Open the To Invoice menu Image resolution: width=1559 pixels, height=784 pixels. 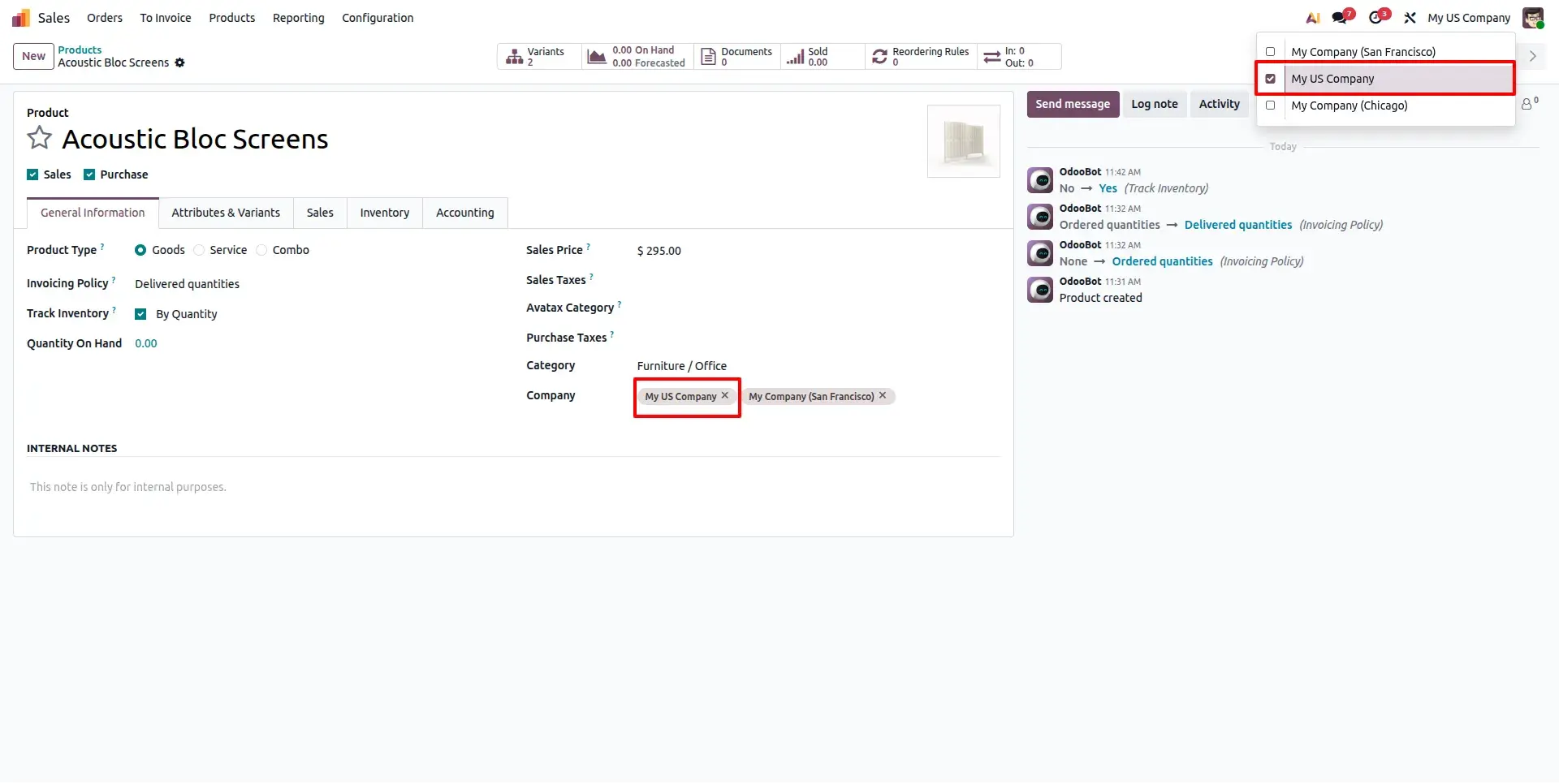pos(166,18)
